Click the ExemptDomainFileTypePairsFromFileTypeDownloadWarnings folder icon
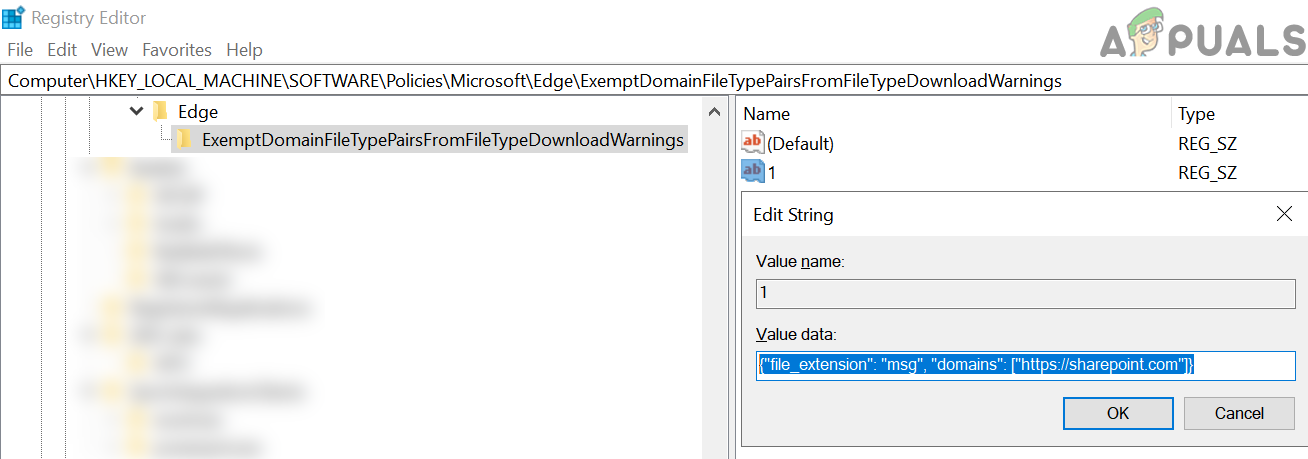 click(x=185, y=140)
